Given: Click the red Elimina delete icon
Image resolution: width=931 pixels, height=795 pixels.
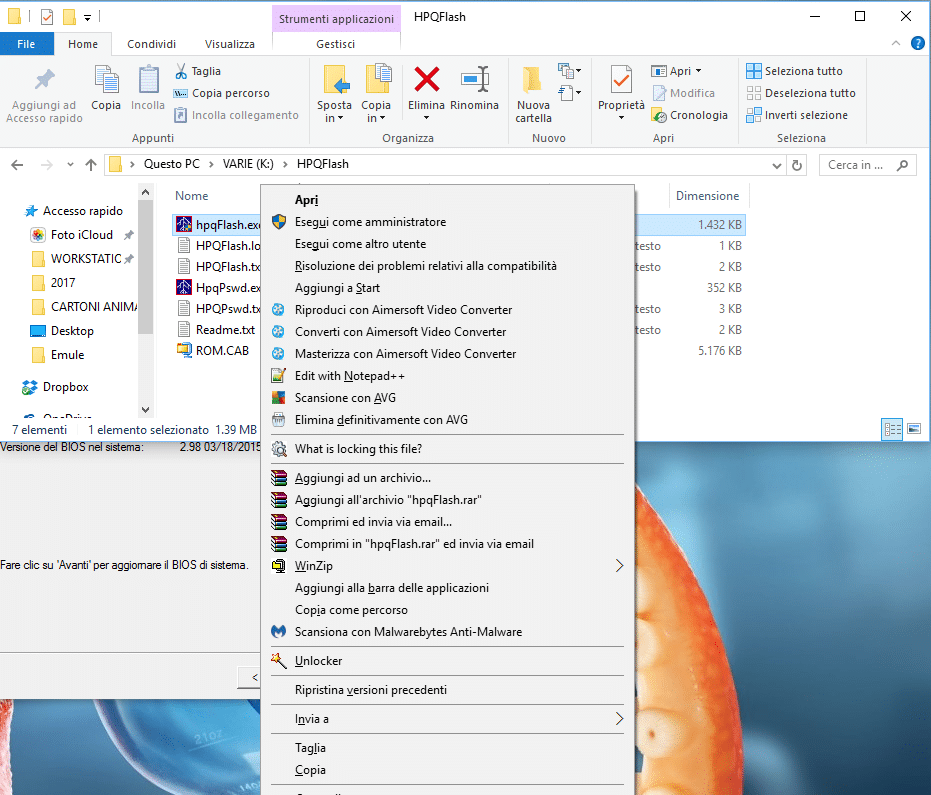Looking at the screenshot, I should 426,80.
